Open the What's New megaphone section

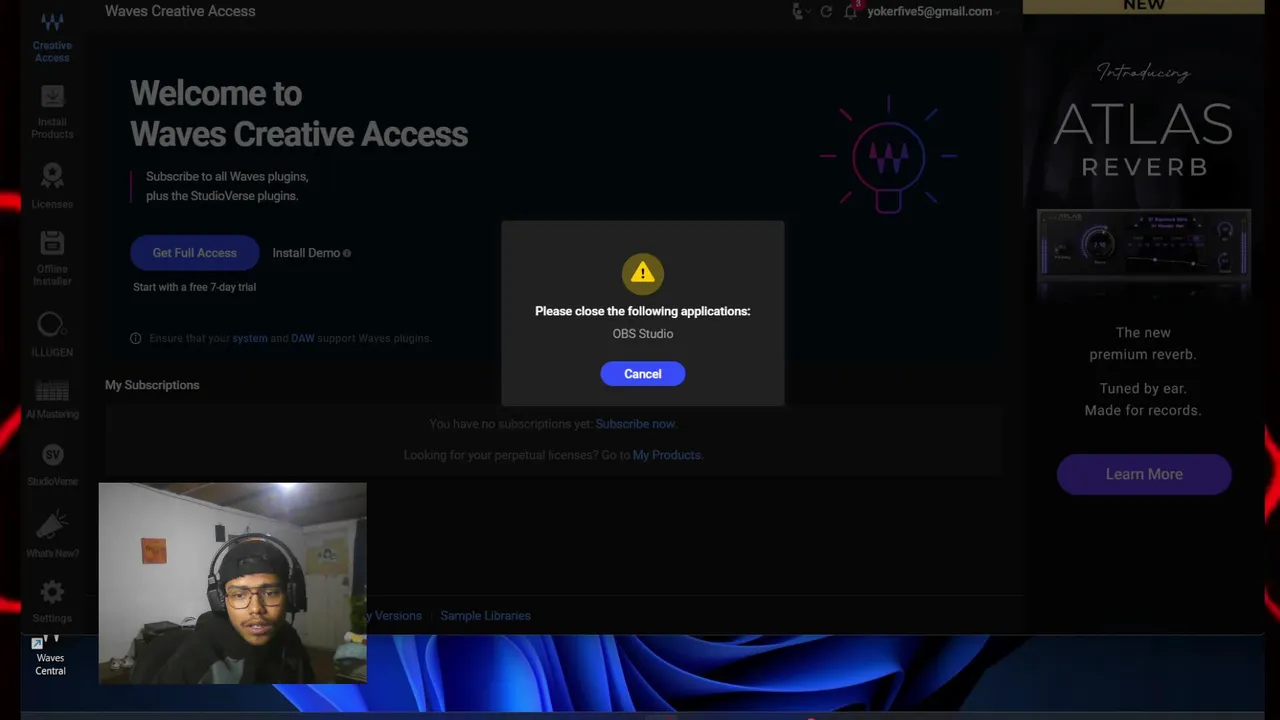coord(52,535)
